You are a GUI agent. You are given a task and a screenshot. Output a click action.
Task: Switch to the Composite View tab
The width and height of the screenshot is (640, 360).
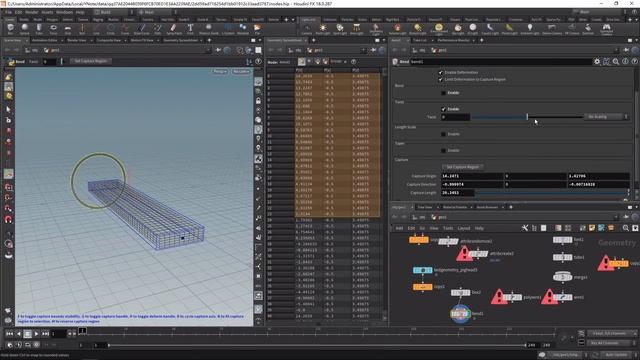(109, 40)
